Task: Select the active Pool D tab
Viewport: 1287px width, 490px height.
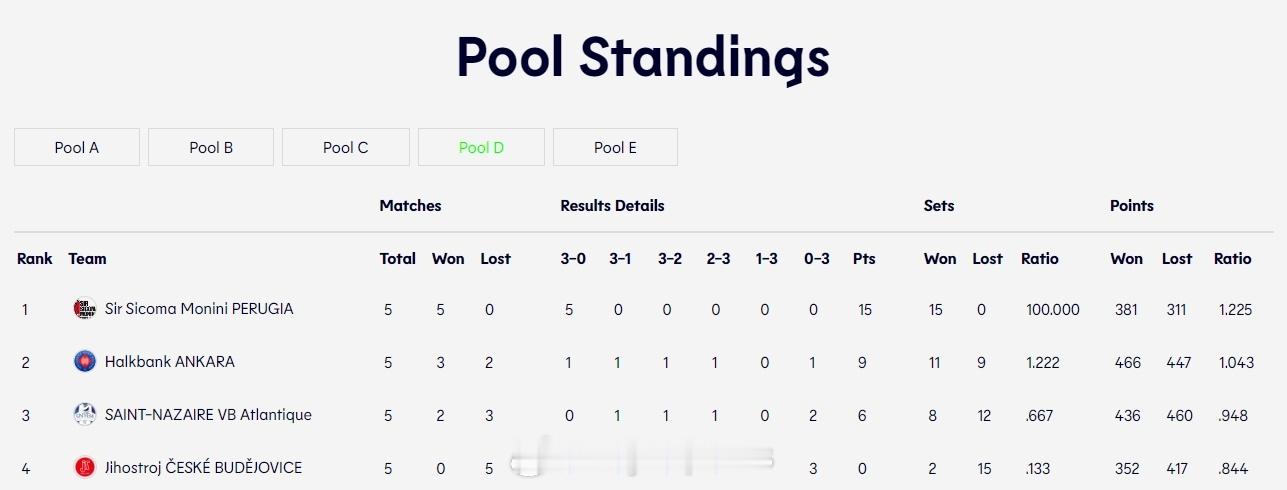Action: [x=481, y=147]
